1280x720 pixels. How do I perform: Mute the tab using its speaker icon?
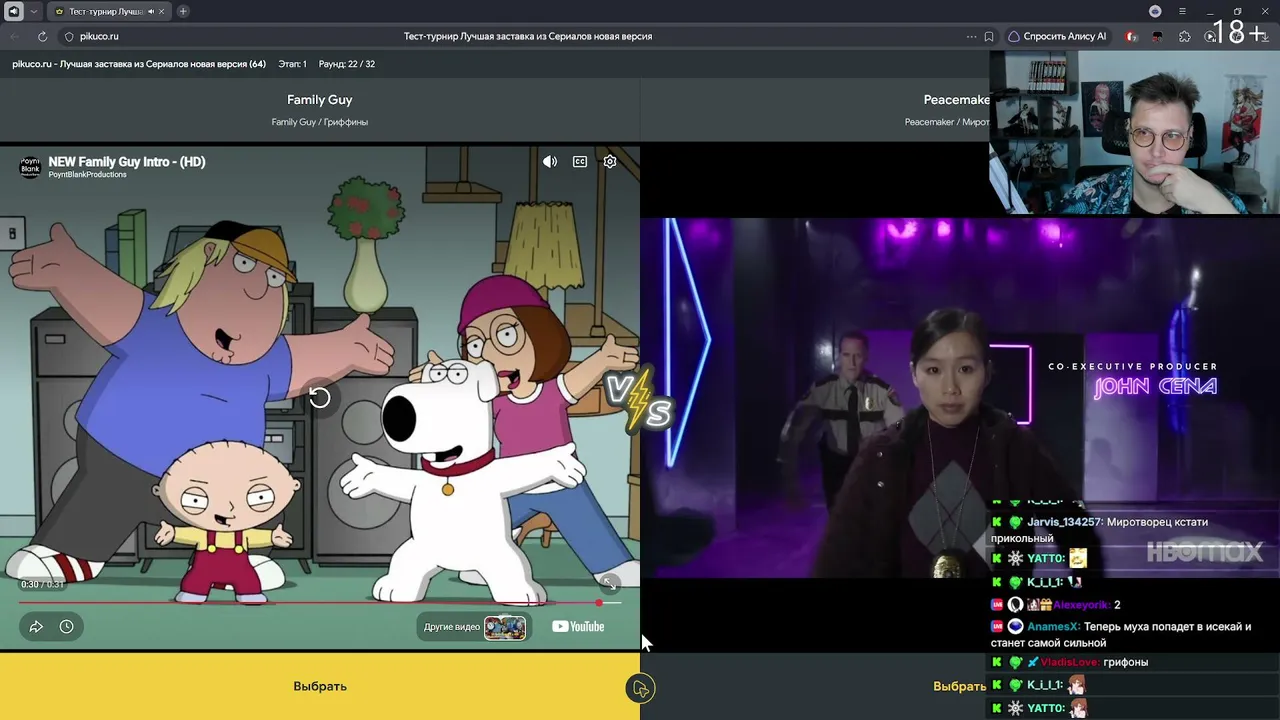click(150, 11)
